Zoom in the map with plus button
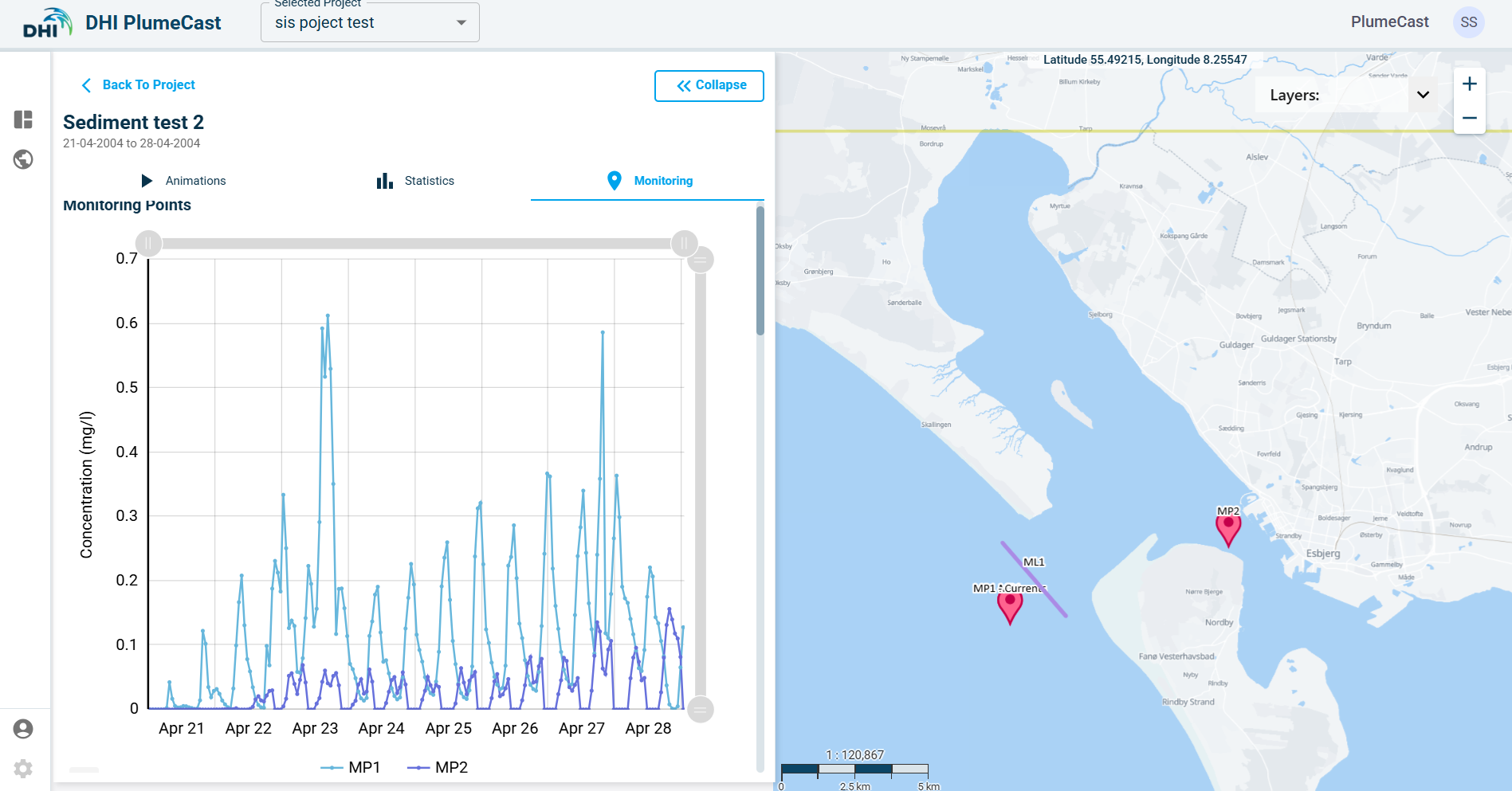This screenshot has width=1512, height=791. pyautogui.click(x=1469, y=84)
